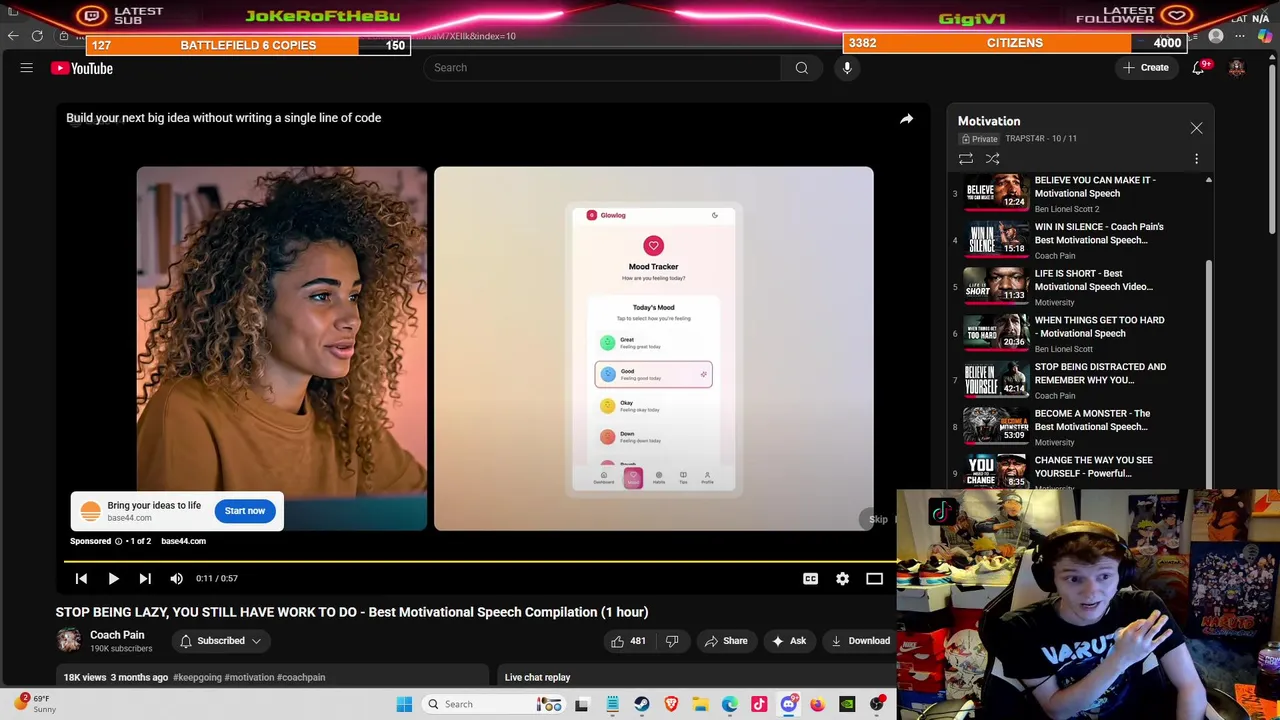Open OBS Studio from the taskbar

click(876, 704)
